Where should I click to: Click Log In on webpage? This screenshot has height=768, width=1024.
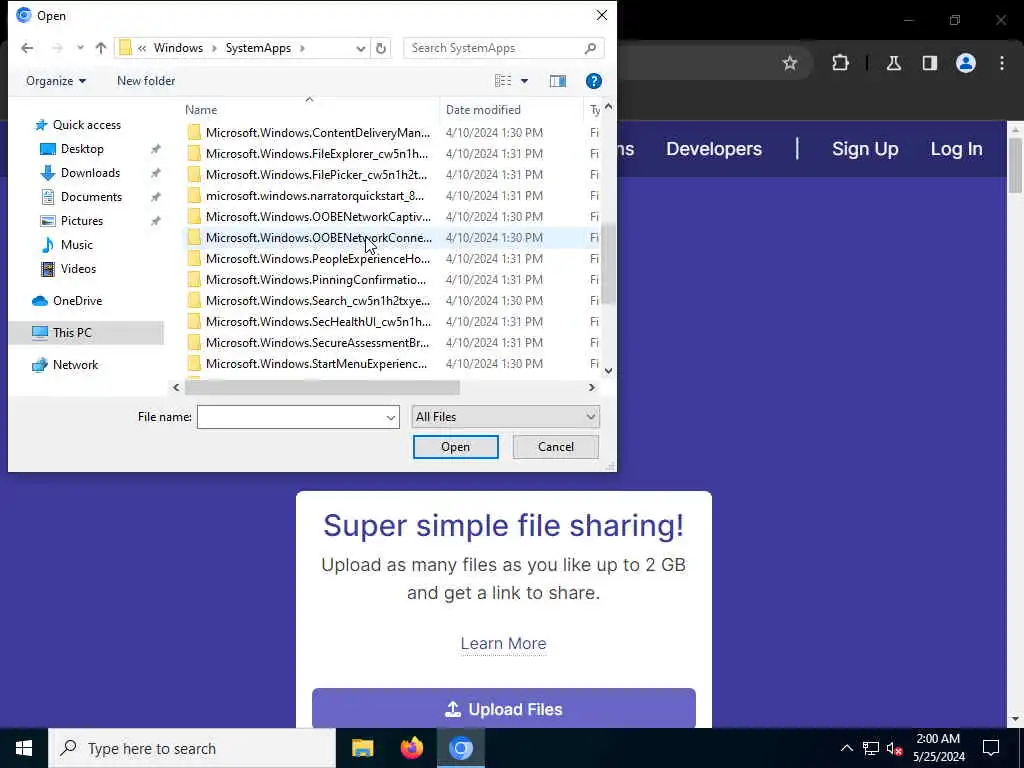coord(956,149)
